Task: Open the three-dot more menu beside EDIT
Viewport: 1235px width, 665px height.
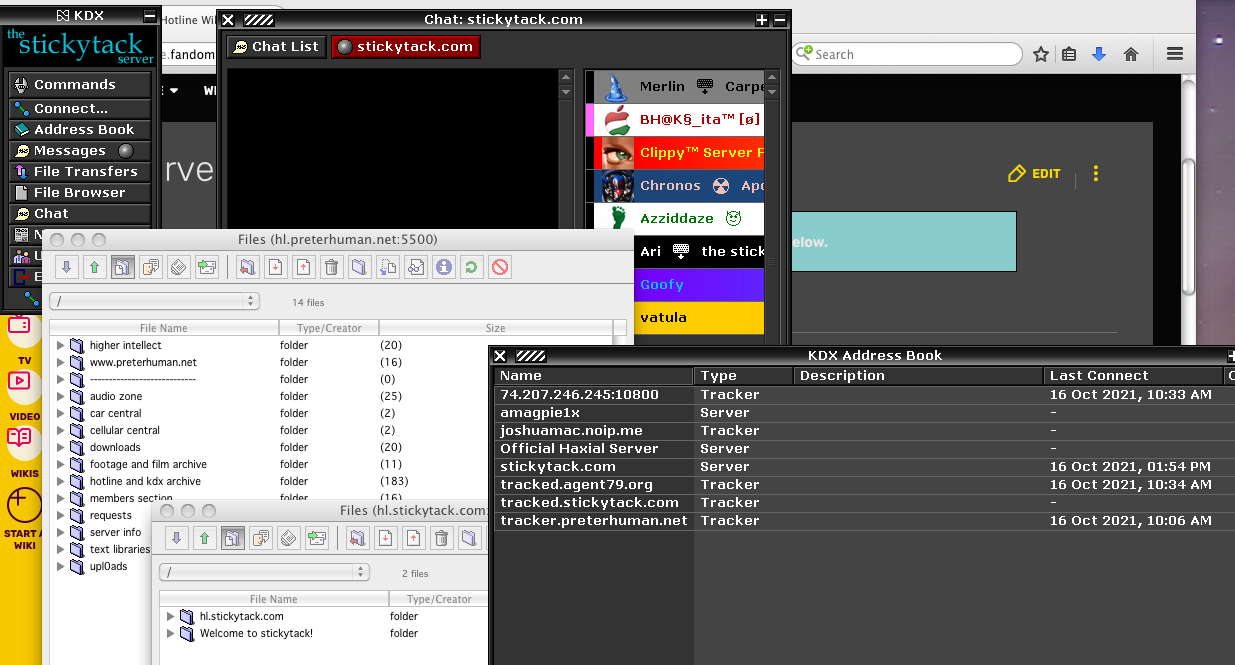Action: 1096,174
